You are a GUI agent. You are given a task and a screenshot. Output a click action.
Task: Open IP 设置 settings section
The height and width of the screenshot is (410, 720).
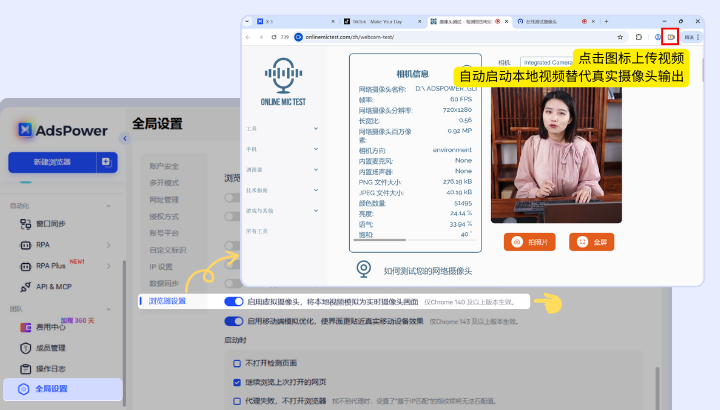pos(161,267)
